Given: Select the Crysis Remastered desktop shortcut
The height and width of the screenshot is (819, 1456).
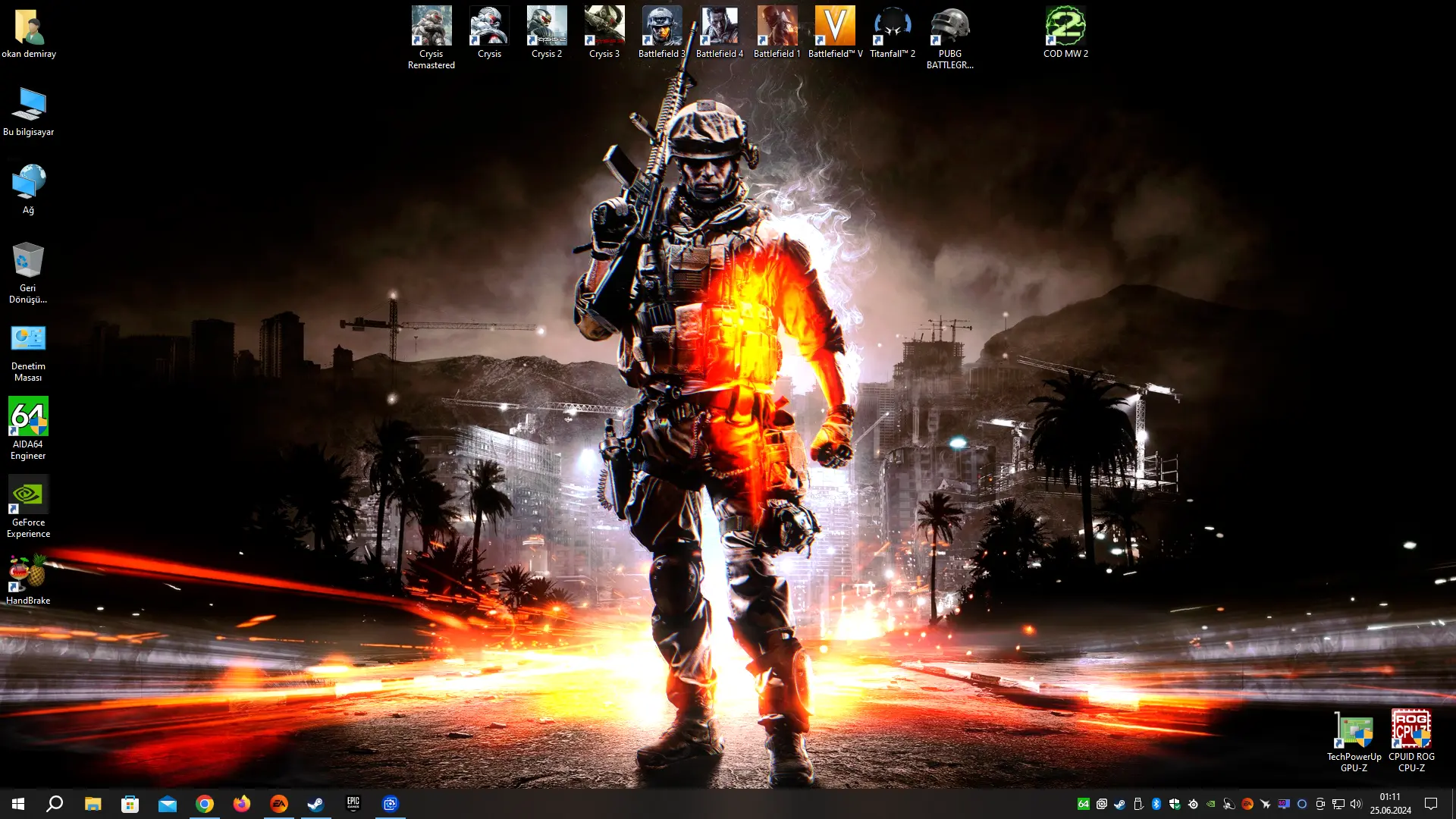Looking at the screenshot, I should click(x=431, y=38).
